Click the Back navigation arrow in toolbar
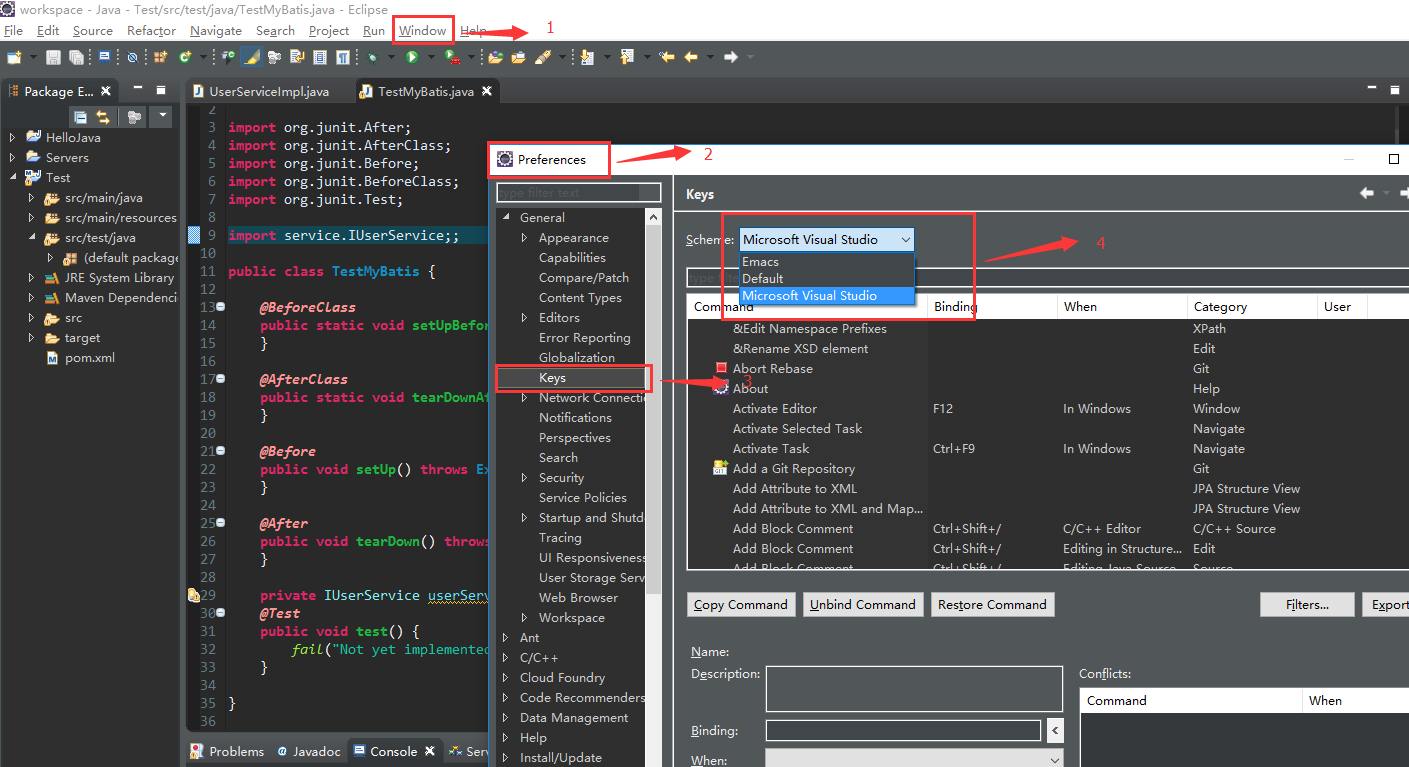1409x767 pixels. 690,57
